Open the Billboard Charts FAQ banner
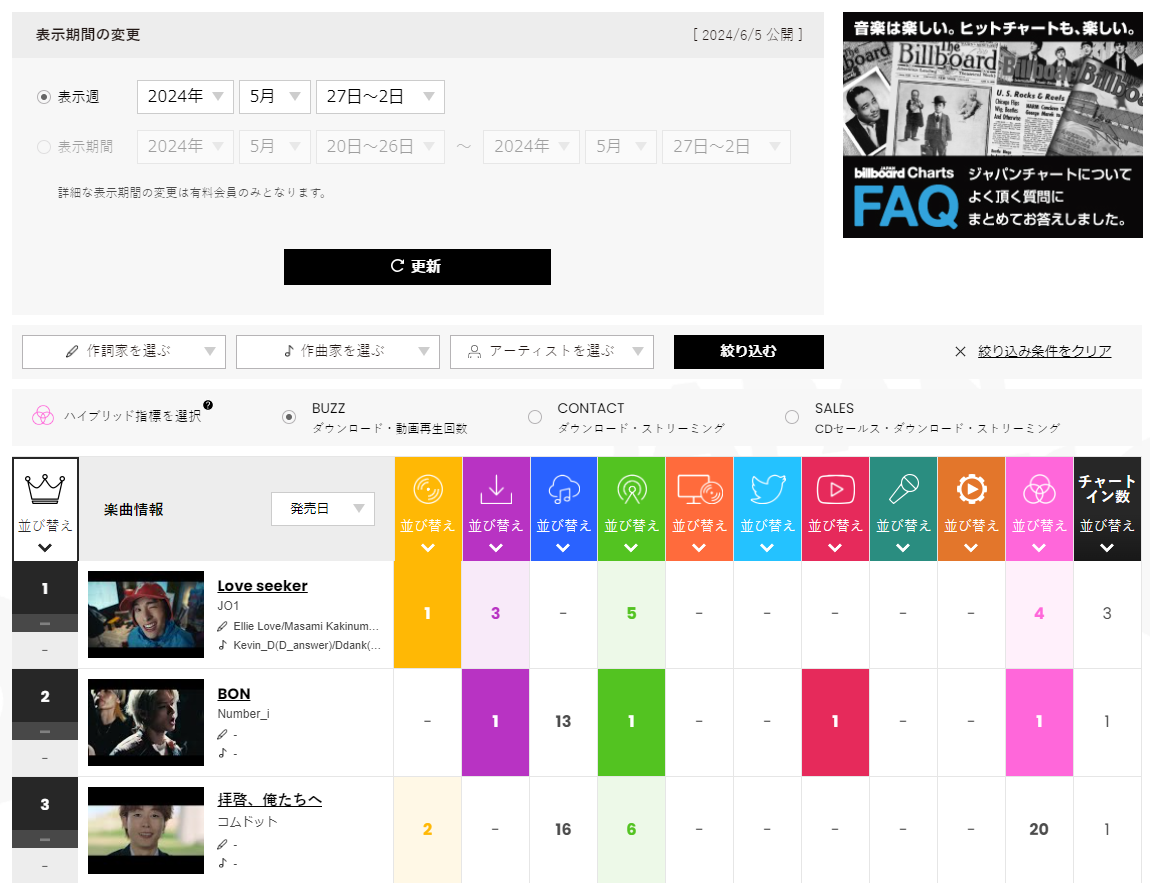Viewport: 1150px width, 883px height. tap(992, 125)
